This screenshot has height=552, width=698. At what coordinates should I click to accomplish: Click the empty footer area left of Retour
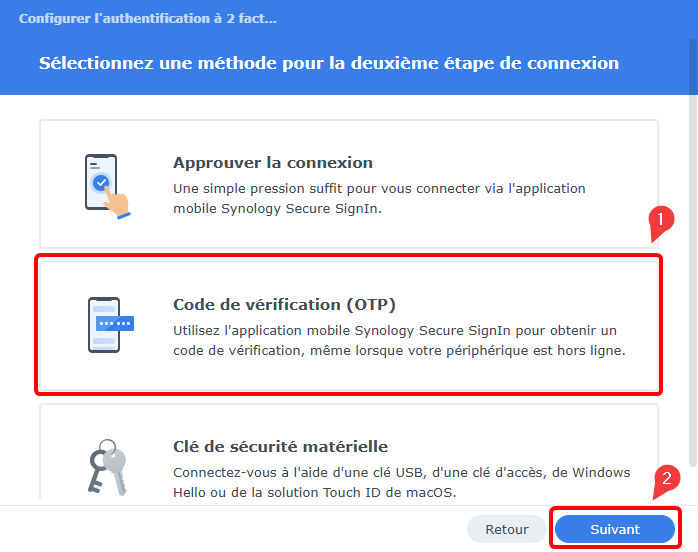coord(230,529)
